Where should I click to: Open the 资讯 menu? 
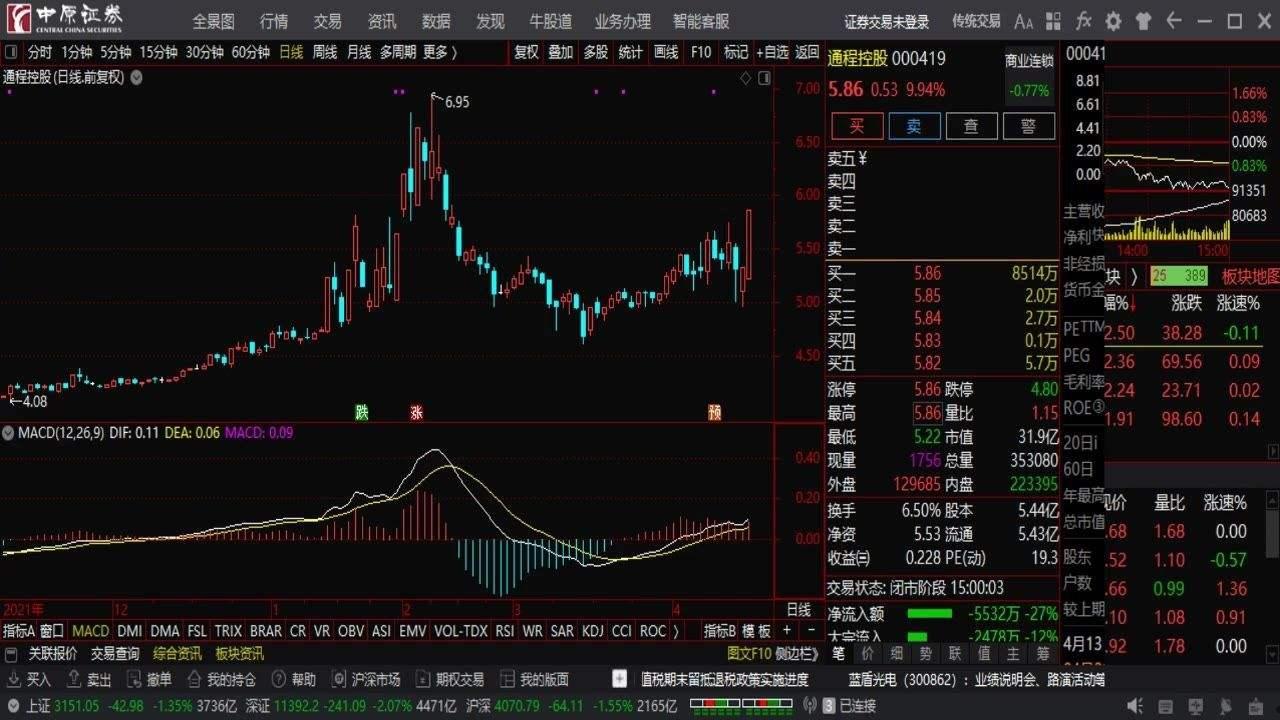tap(381, 21)
